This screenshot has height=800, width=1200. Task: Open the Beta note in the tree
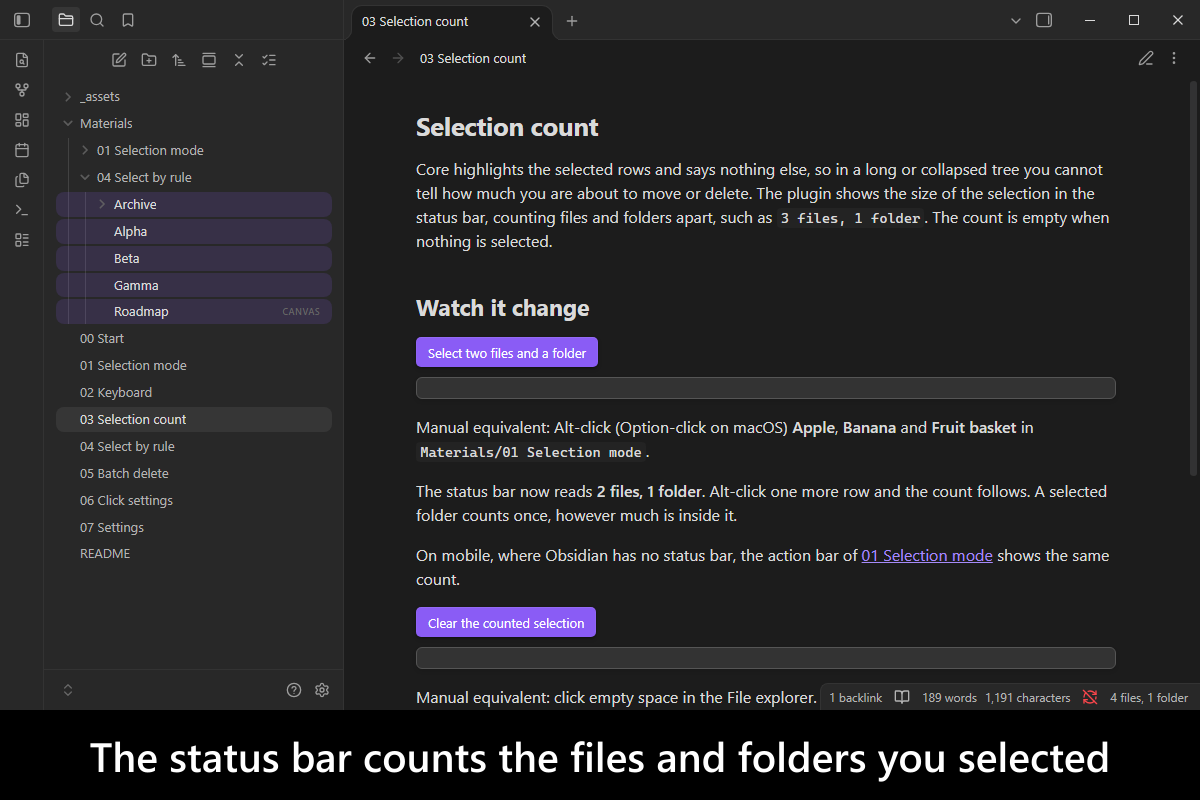(193, 258)
